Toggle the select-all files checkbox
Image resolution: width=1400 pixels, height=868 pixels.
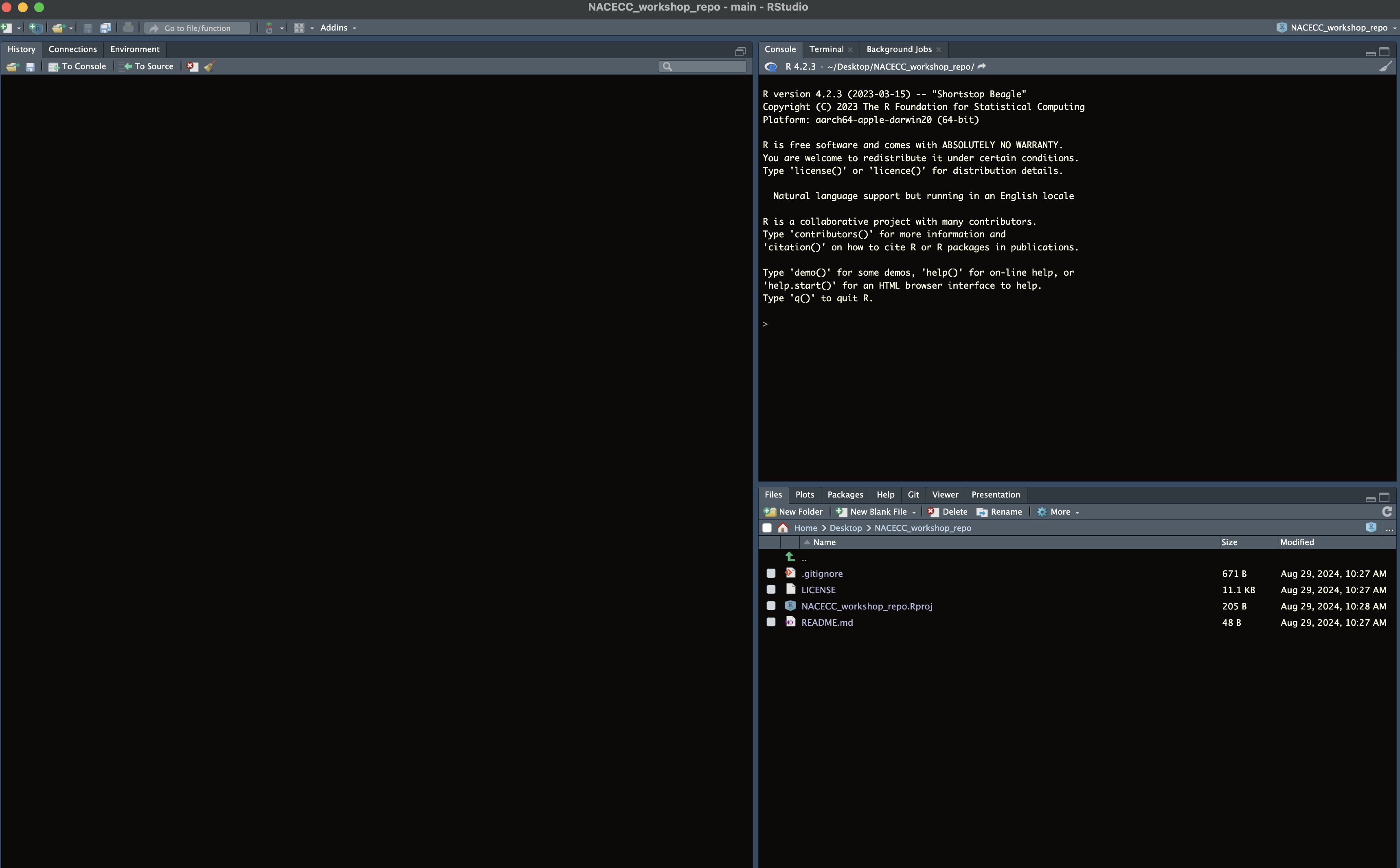[x=767, y=528]
